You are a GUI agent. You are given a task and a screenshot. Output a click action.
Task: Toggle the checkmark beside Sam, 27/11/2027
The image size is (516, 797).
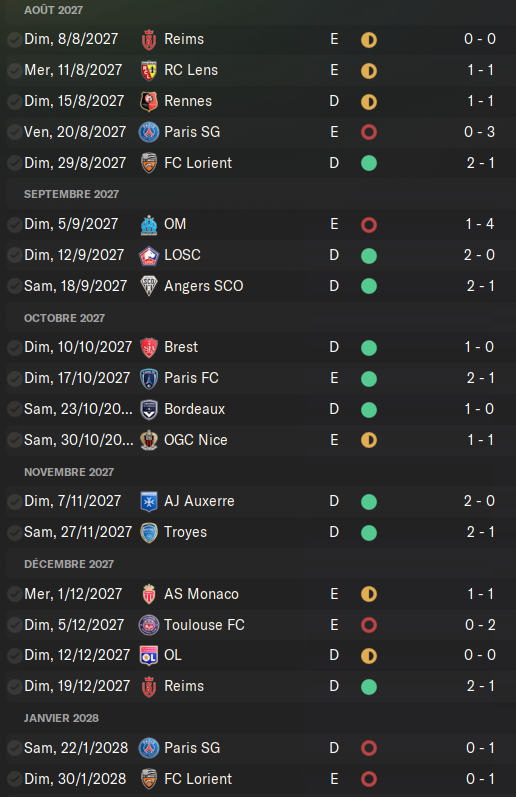[x=14, y=533]
